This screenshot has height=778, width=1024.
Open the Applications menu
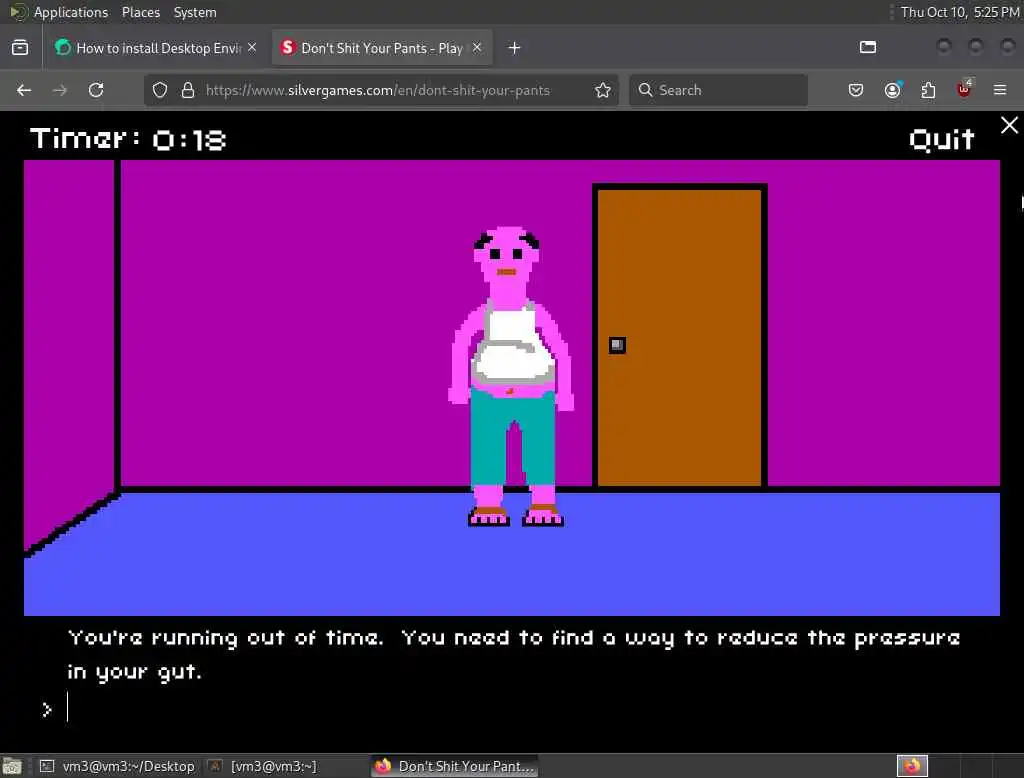click(x=71, y=12)
